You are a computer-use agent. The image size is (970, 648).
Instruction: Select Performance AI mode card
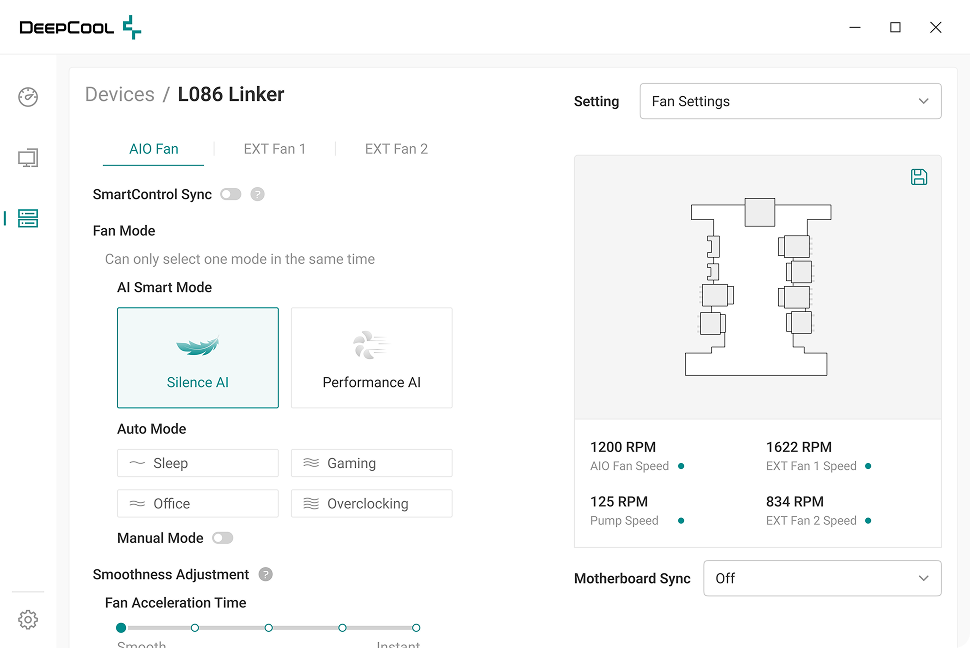(x=371, y=358)
